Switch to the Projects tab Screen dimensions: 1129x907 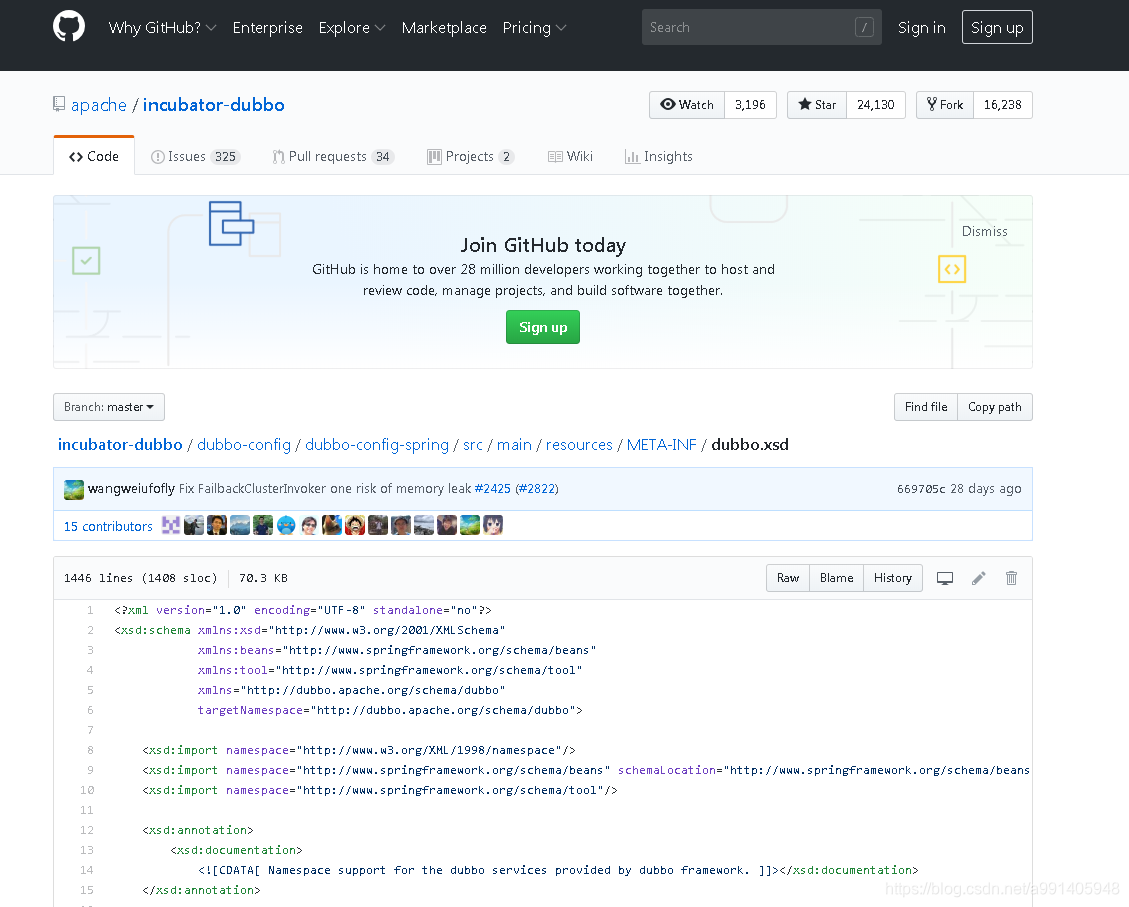(470, 156)
